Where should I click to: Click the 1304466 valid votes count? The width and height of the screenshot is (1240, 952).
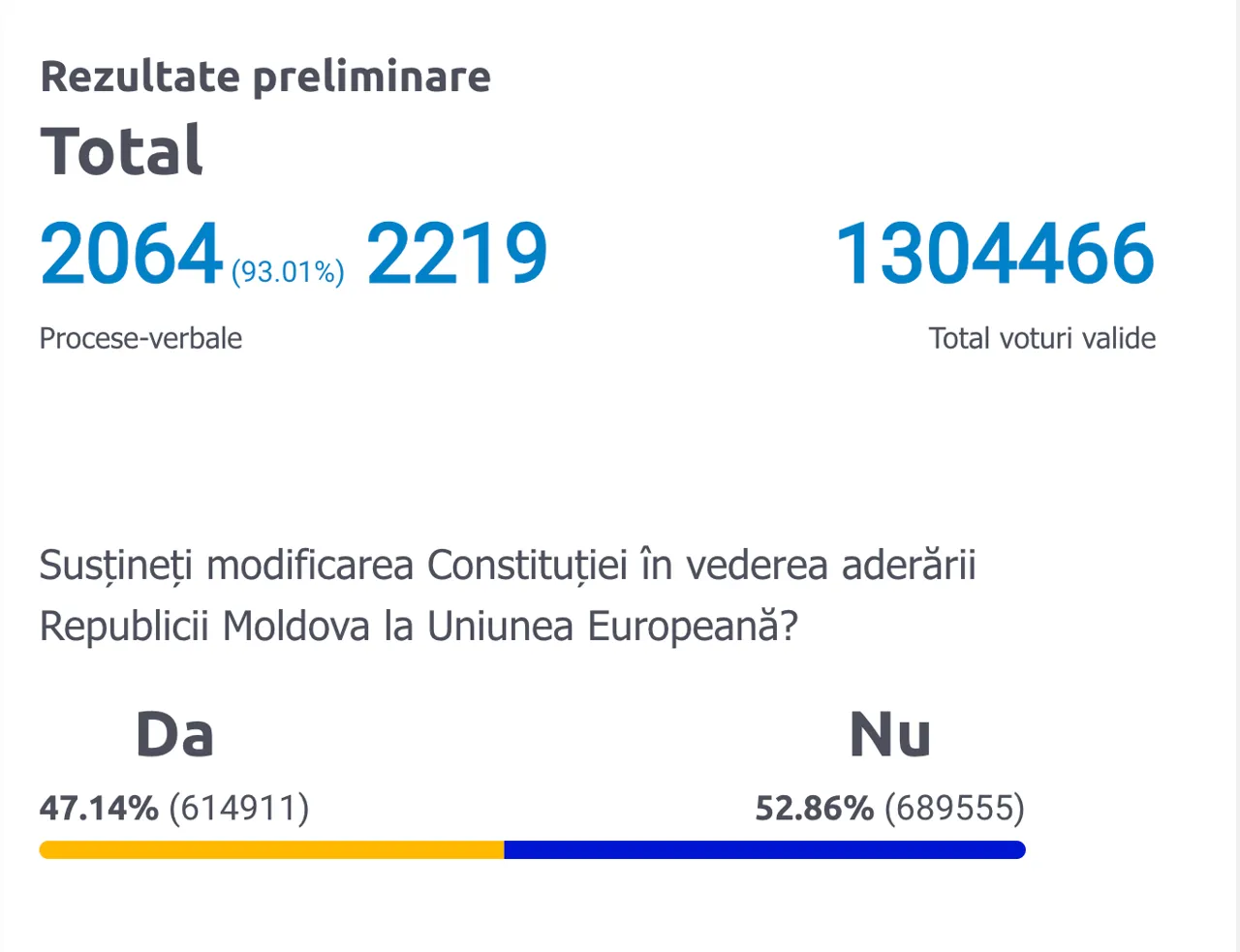[995, 254]
